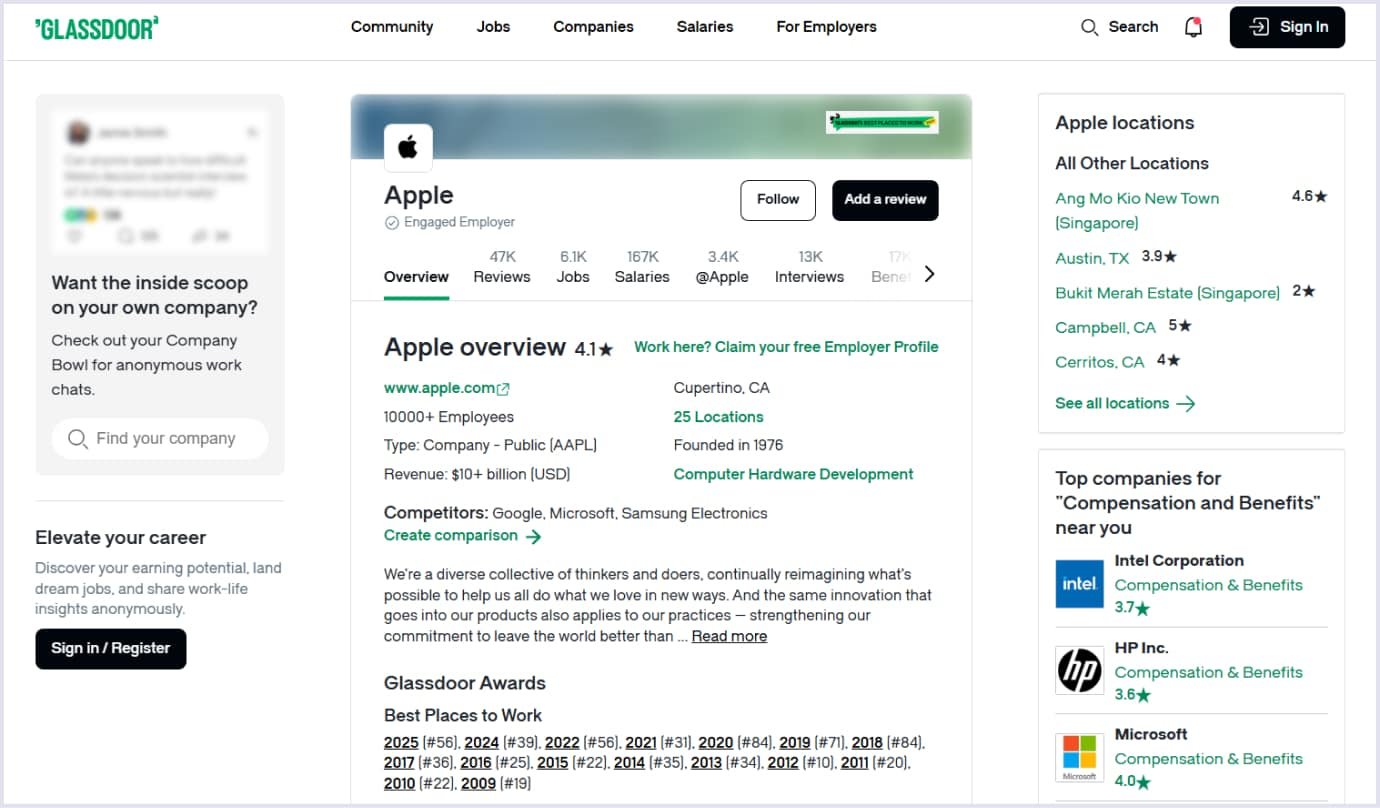Click the Apple company logo
Screen dimensions: 1380x808
pos(408,148)
